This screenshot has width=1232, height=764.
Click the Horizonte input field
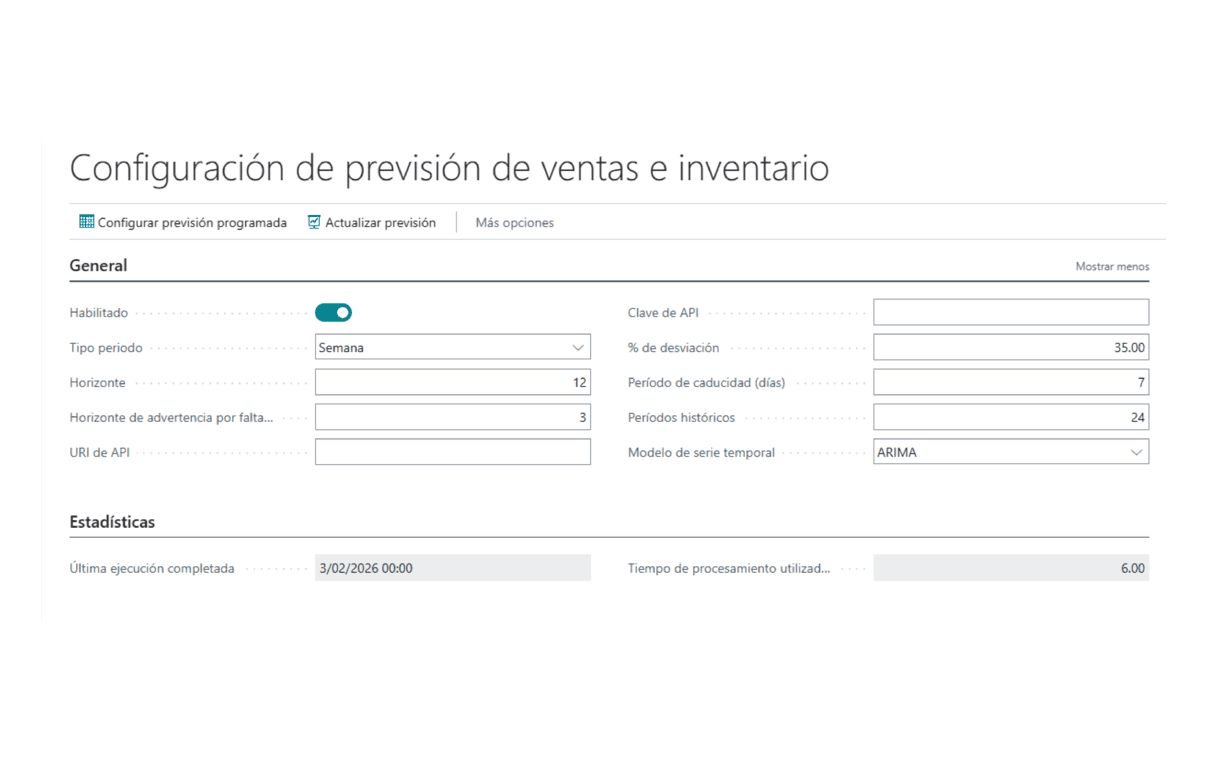click(x=452, y=382)
